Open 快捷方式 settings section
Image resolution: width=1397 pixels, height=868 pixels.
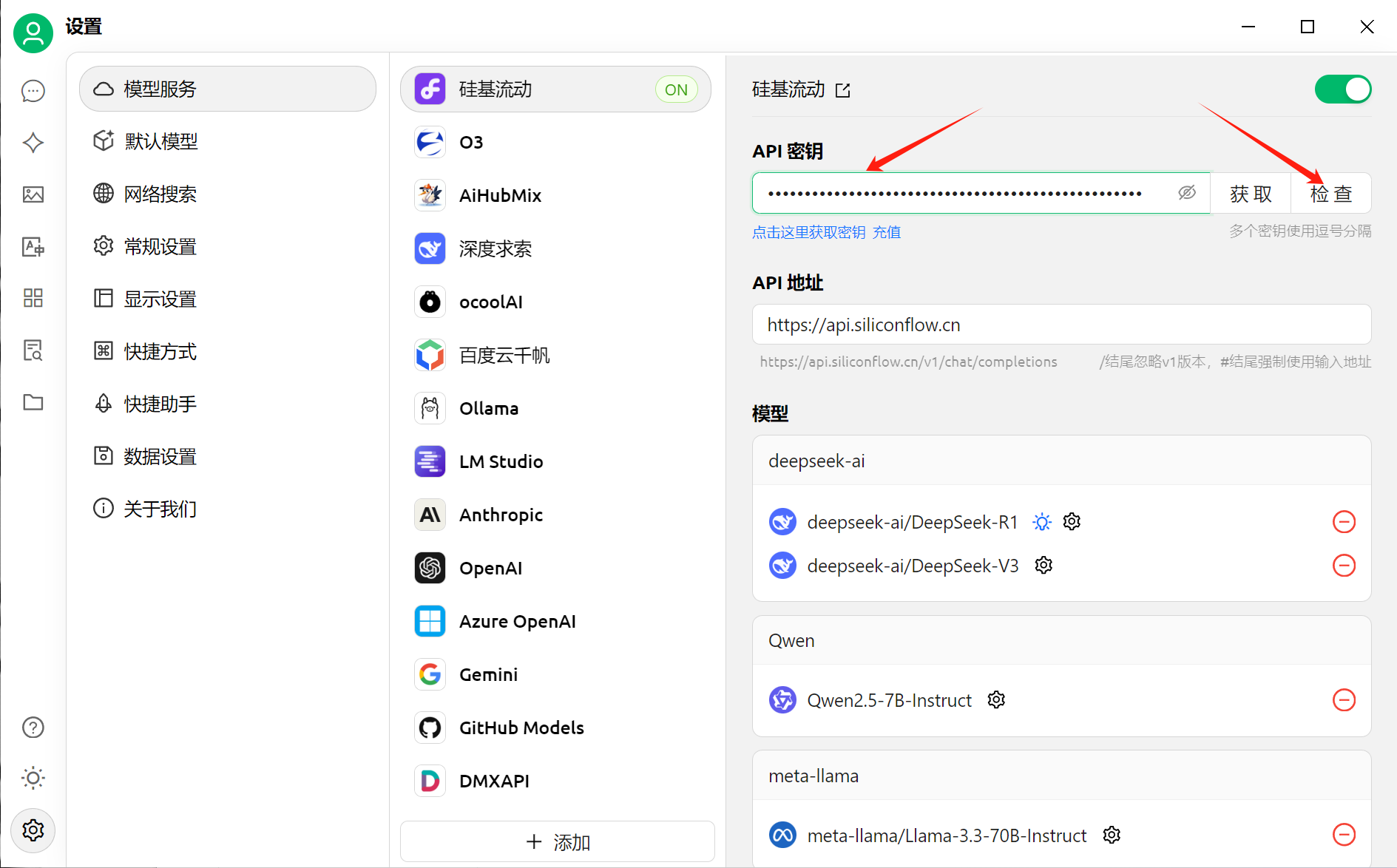point(228,351)
